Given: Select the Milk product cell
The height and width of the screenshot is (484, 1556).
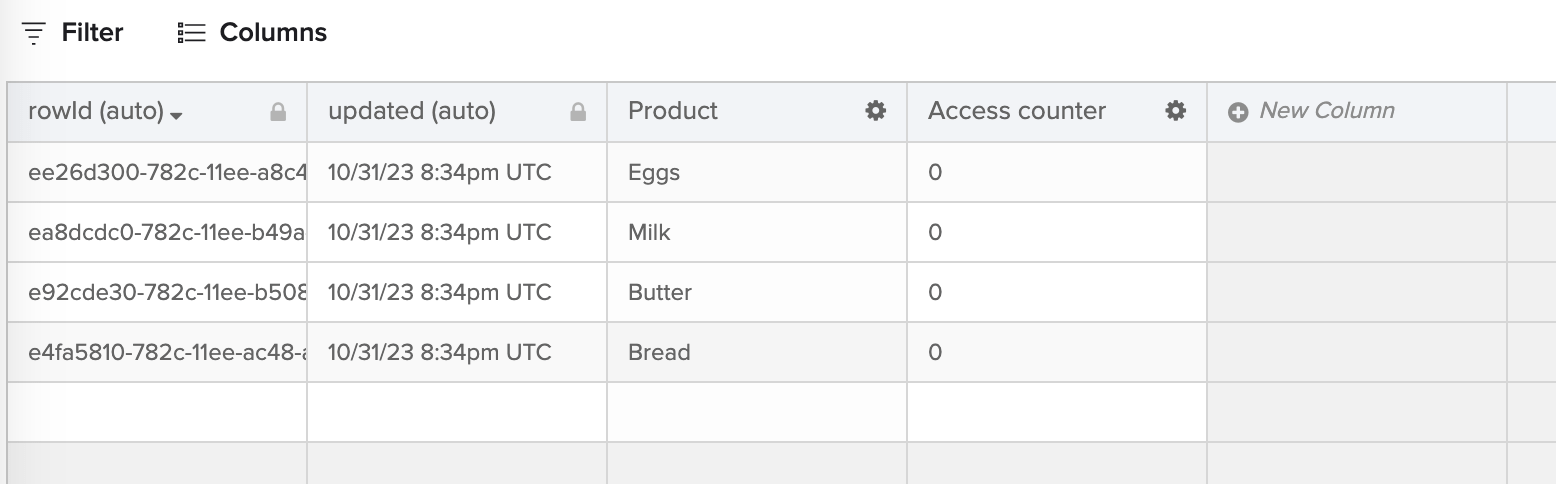Looking at the screenshot, I should (649, 232).
